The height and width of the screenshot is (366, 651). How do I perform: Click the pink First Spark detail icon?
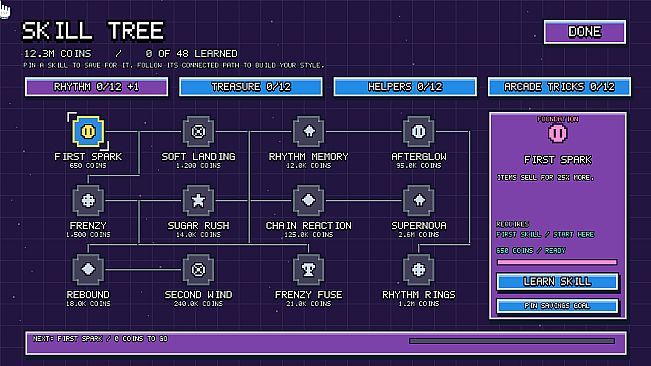(x=558, y=133)
